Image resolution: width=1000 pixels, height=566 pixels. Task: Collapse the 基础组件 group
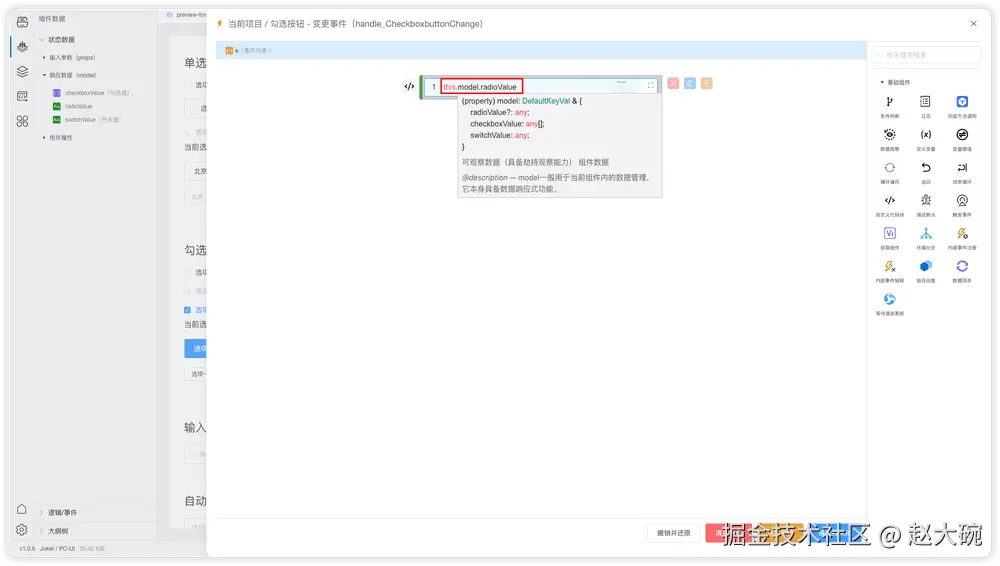[882, 82]
